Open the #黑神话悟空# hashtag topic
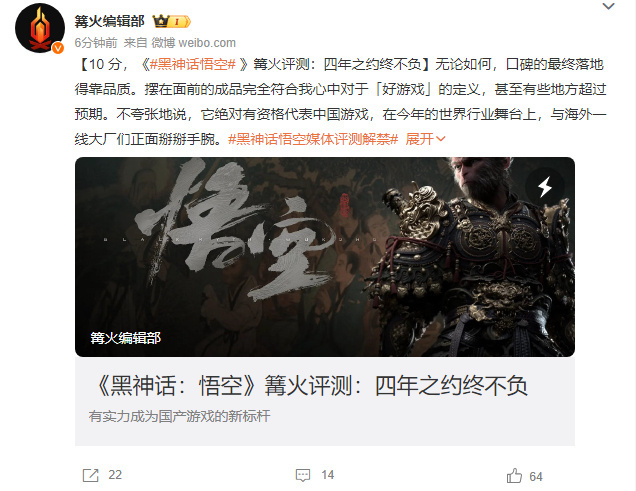Image resolution: width=636 pixels, height=491 pixels. (193, 64)
